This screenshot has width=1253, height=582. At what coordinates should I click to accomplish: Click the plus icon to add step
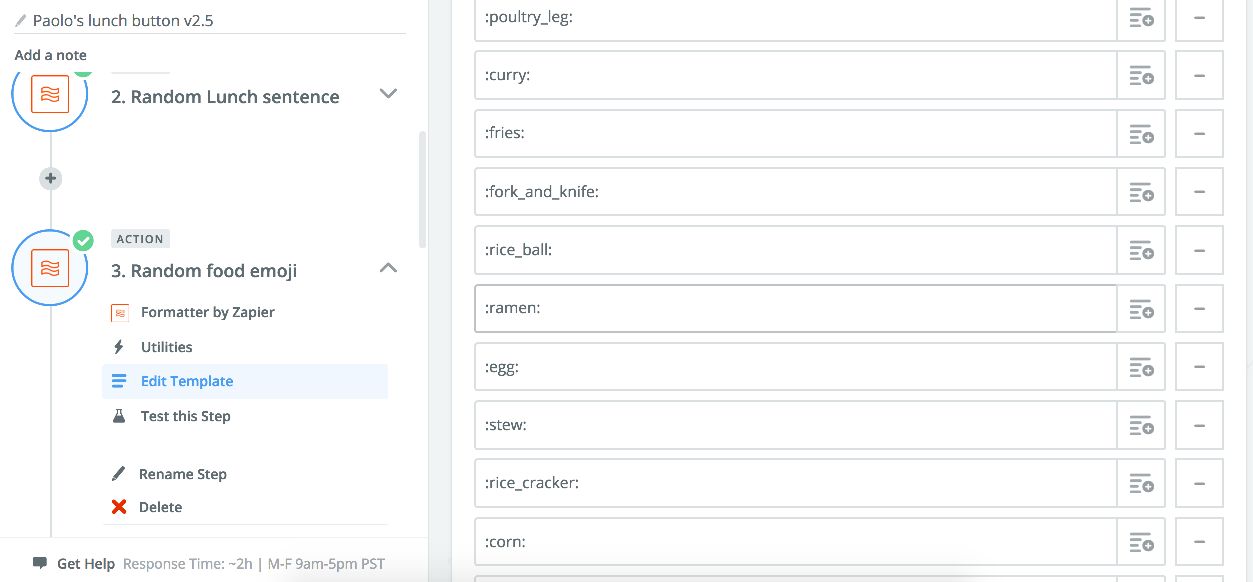tap(50, 179)
